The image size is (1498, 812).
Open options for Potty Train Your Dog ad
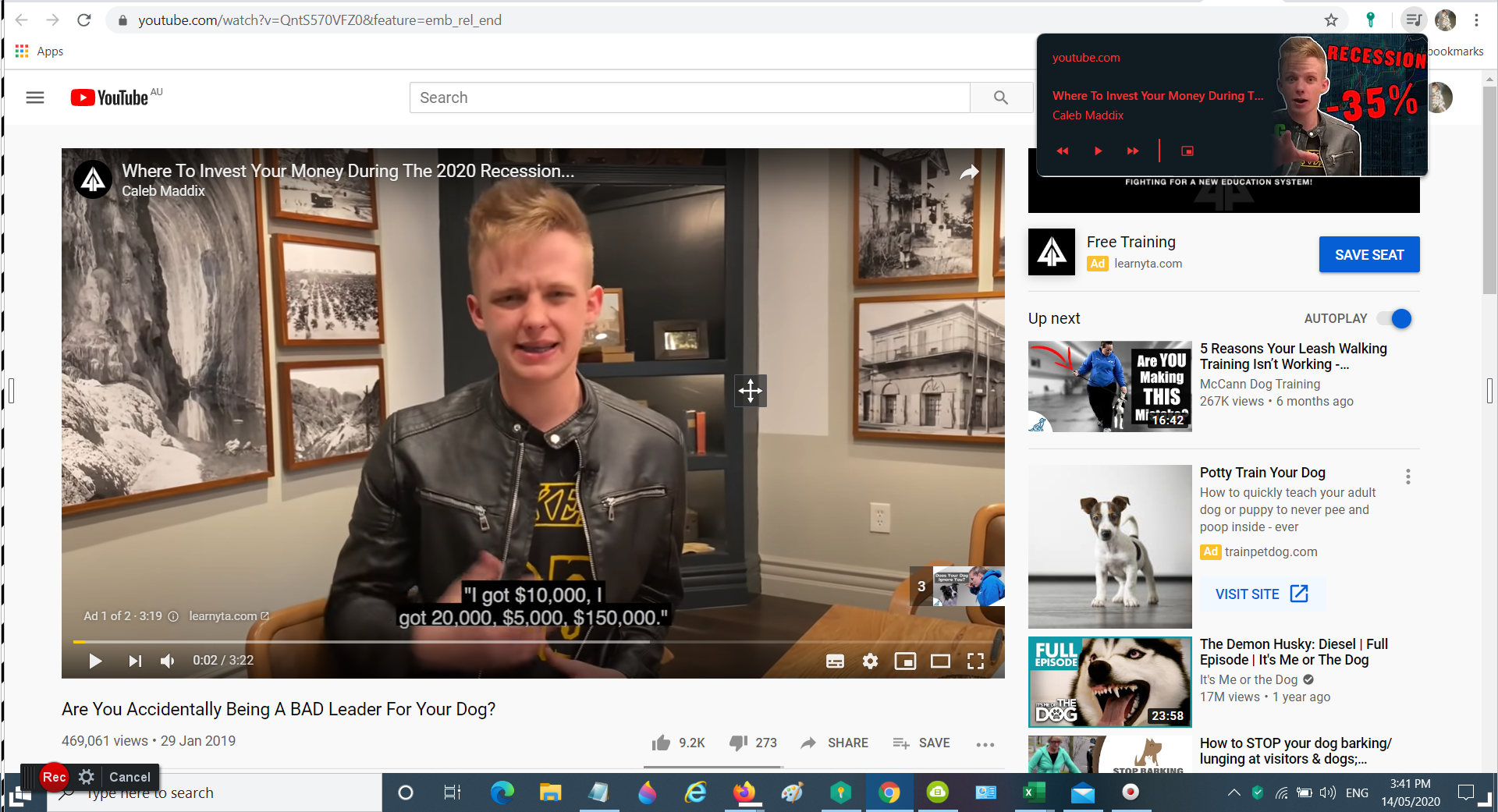click(x=1408, y=477)
